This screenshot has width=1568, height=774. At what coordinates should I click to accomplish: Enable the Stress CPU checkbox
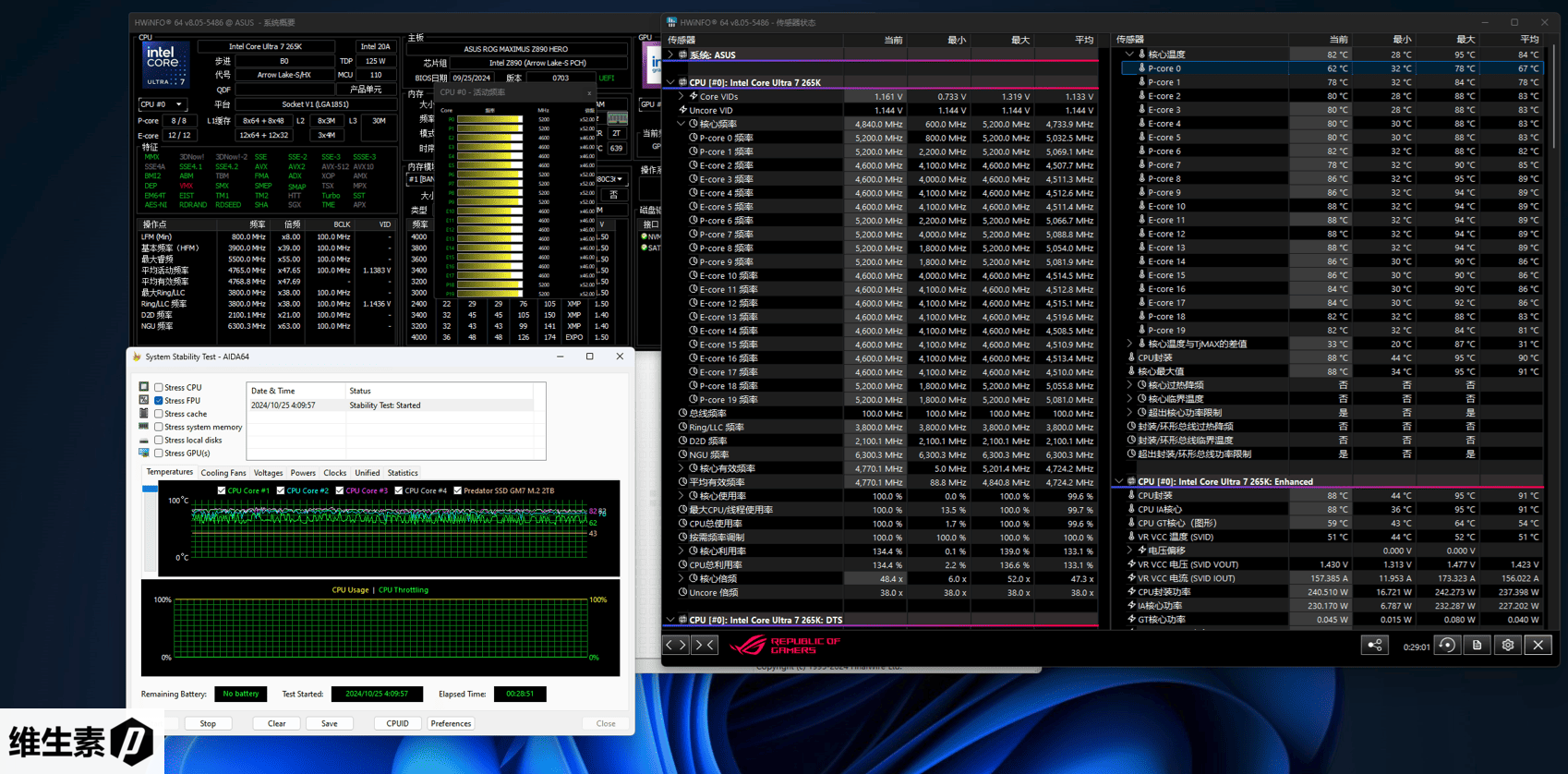pyautogui.click(x=159, y=388)
